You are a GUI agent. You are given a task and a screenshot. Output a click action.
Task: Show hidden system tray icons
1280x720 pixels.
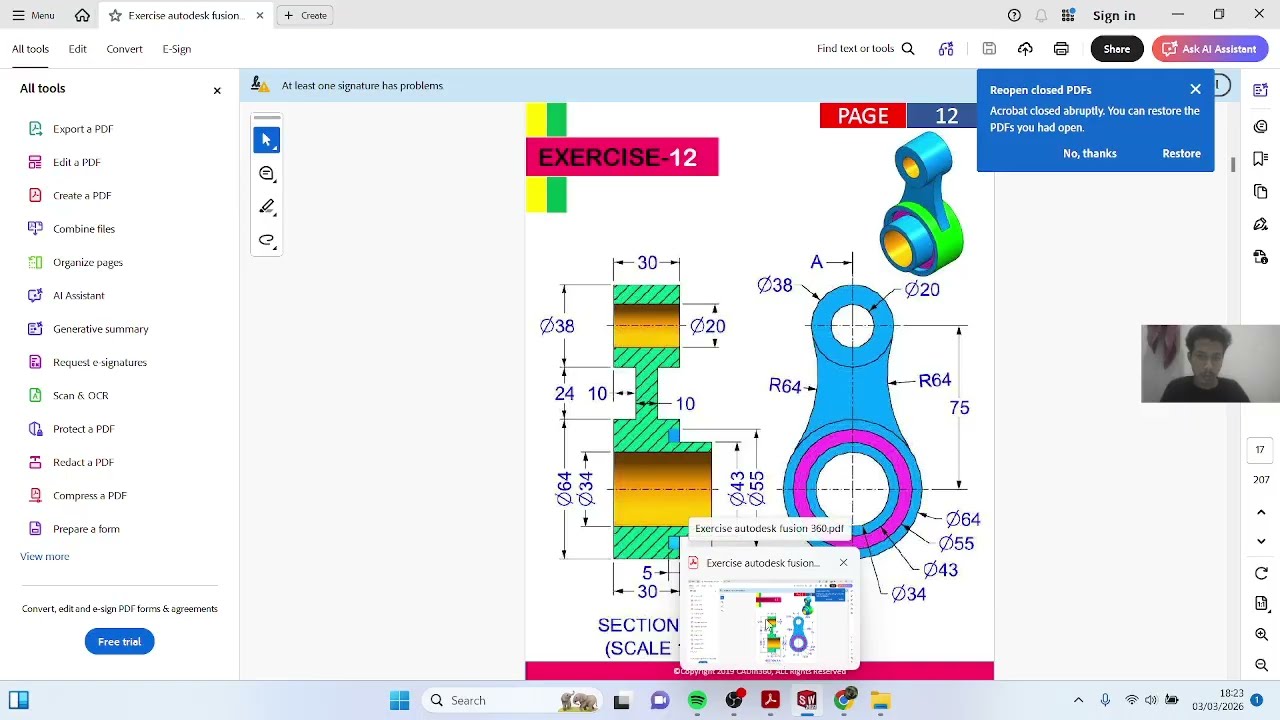[x=1078, y=701]
